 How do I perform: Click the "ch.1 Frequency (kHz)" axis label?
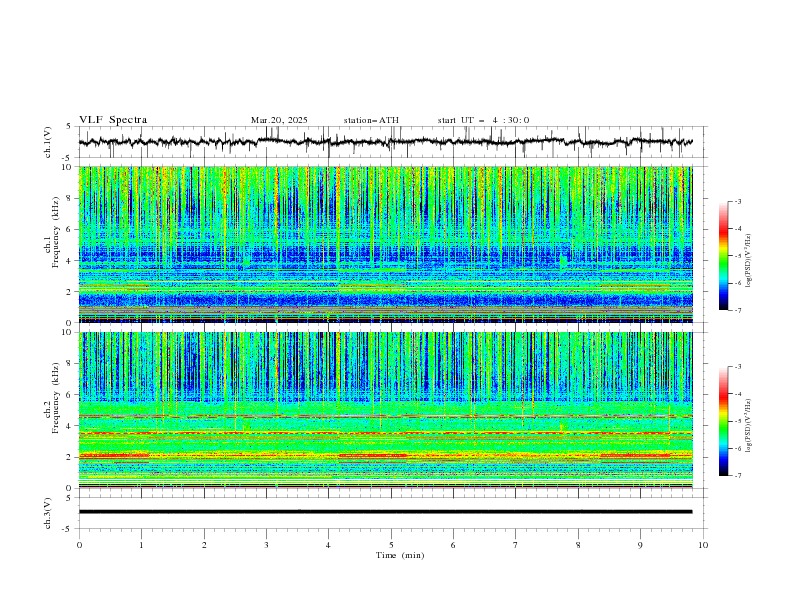[x=52, y=232]
